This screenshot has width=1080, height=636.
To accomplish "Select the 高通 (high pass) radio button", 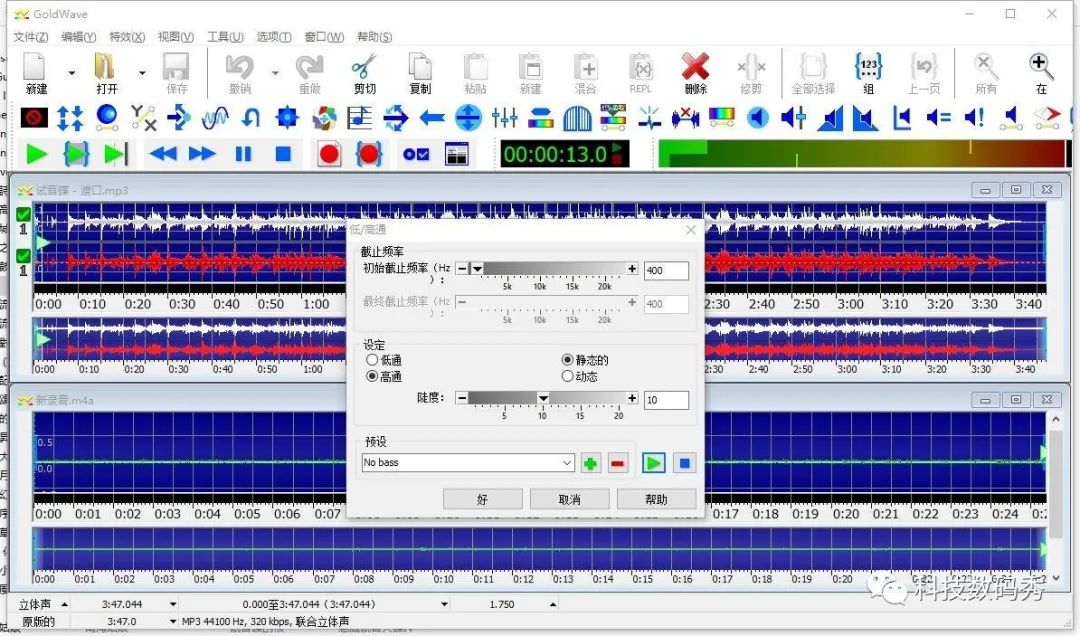I will click(x=372, y=376).
